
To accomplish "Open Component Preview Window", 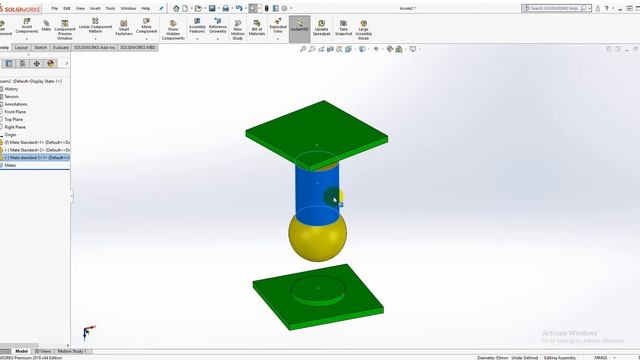I will click(64, 30).
